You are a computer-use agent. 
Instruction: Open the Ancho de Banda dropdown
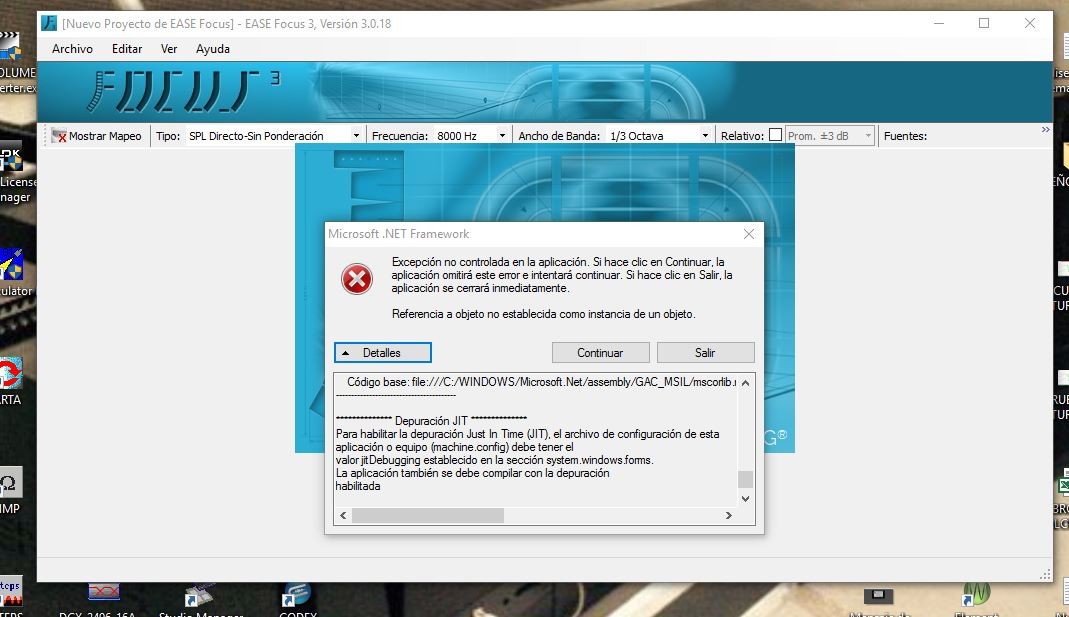(x=705, y=136)
